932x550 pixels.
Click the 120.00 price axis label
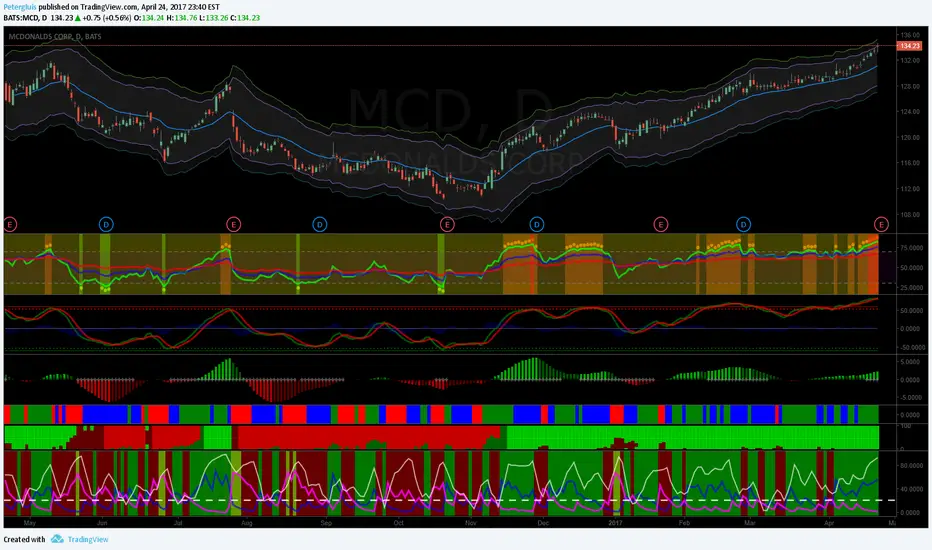tap(910, 137)
